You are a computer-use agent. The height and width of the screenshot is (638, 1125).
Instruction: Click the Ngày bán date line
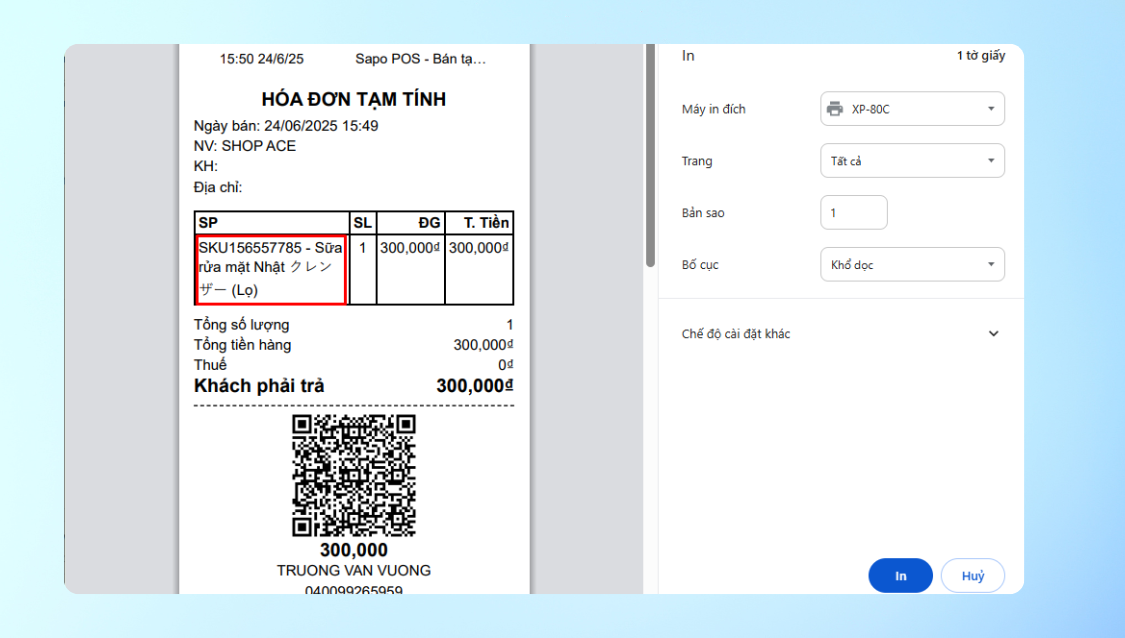coord(286,126)
